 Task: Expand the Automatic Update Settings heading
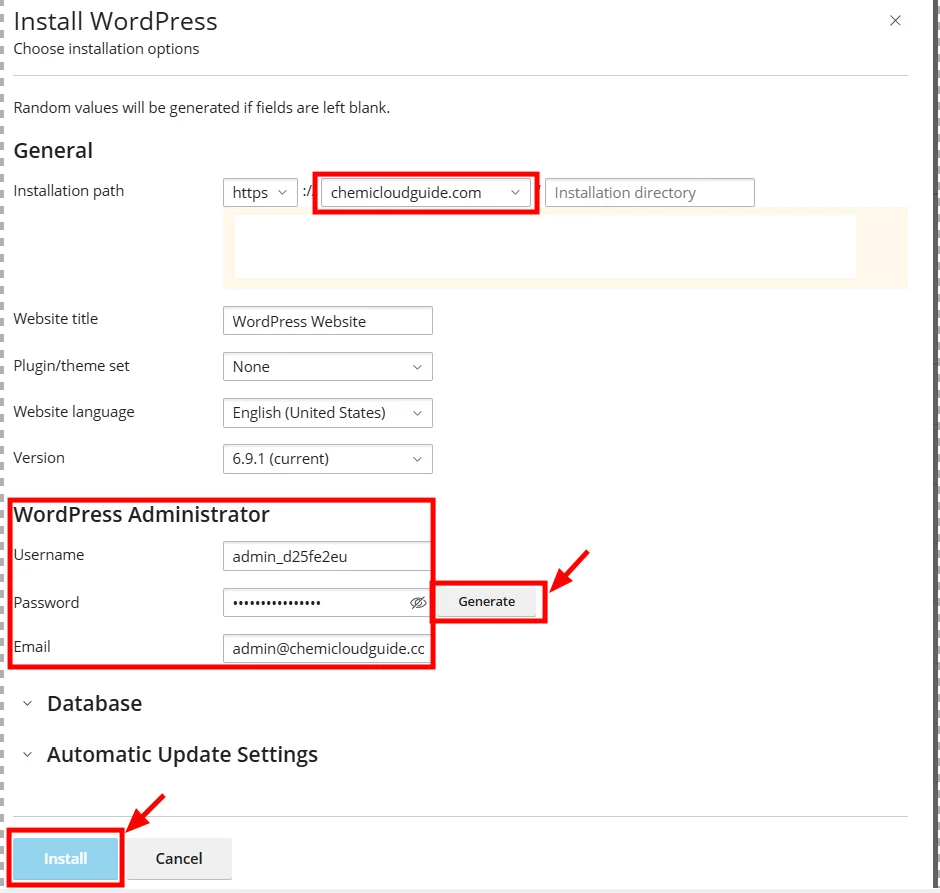click(182, 755)
